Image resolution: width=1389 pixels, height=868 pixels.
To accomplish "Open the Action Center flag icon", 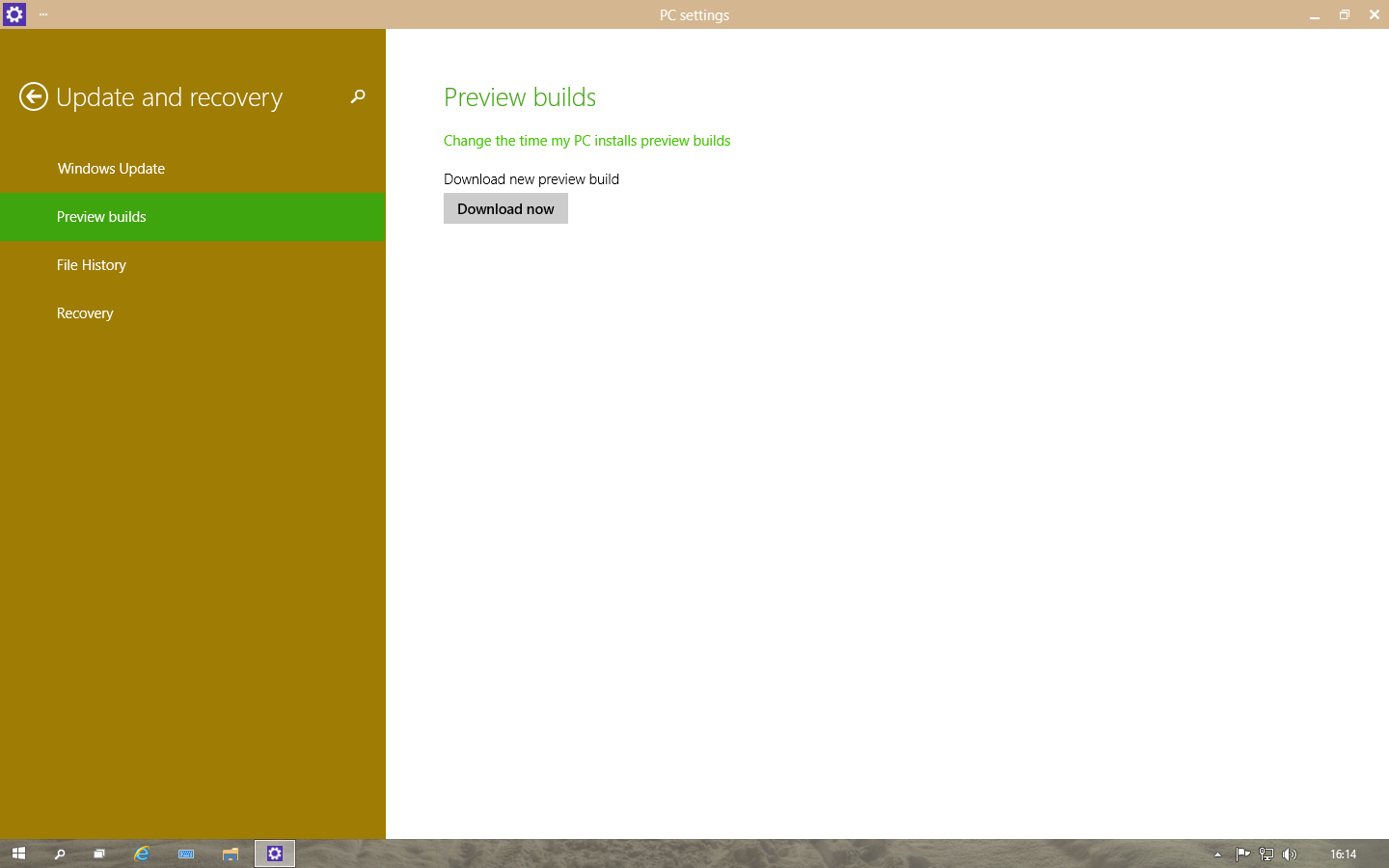I will [x=1242, y=854].
